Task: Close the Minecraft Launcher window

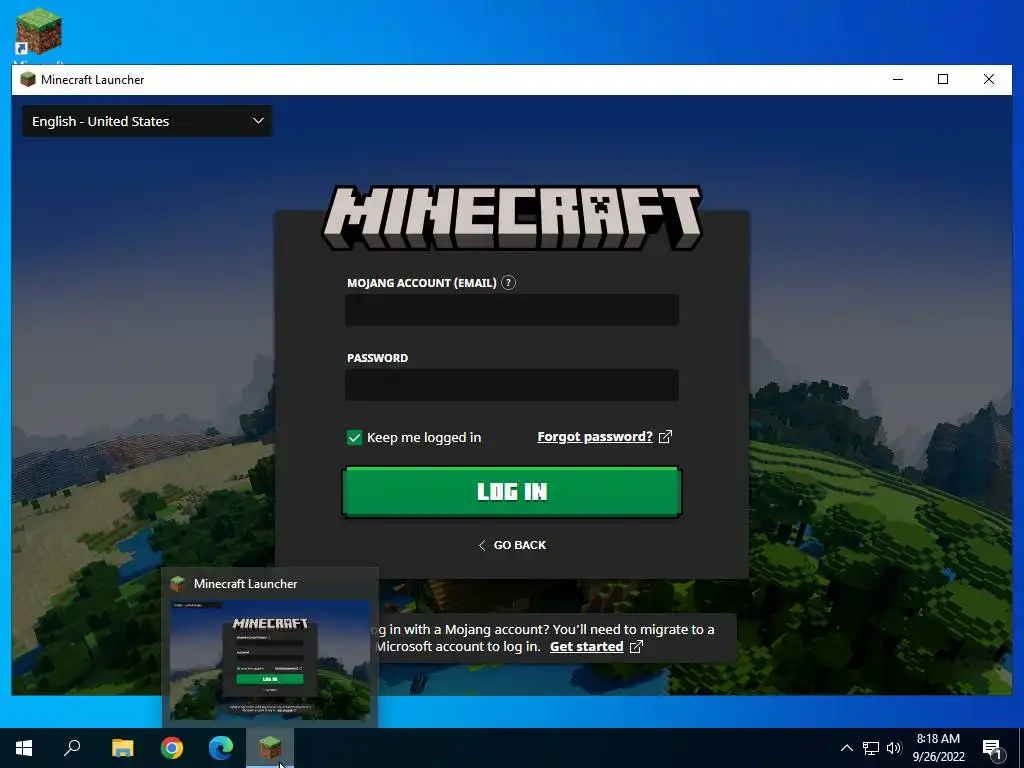Action: pos(989,80)
